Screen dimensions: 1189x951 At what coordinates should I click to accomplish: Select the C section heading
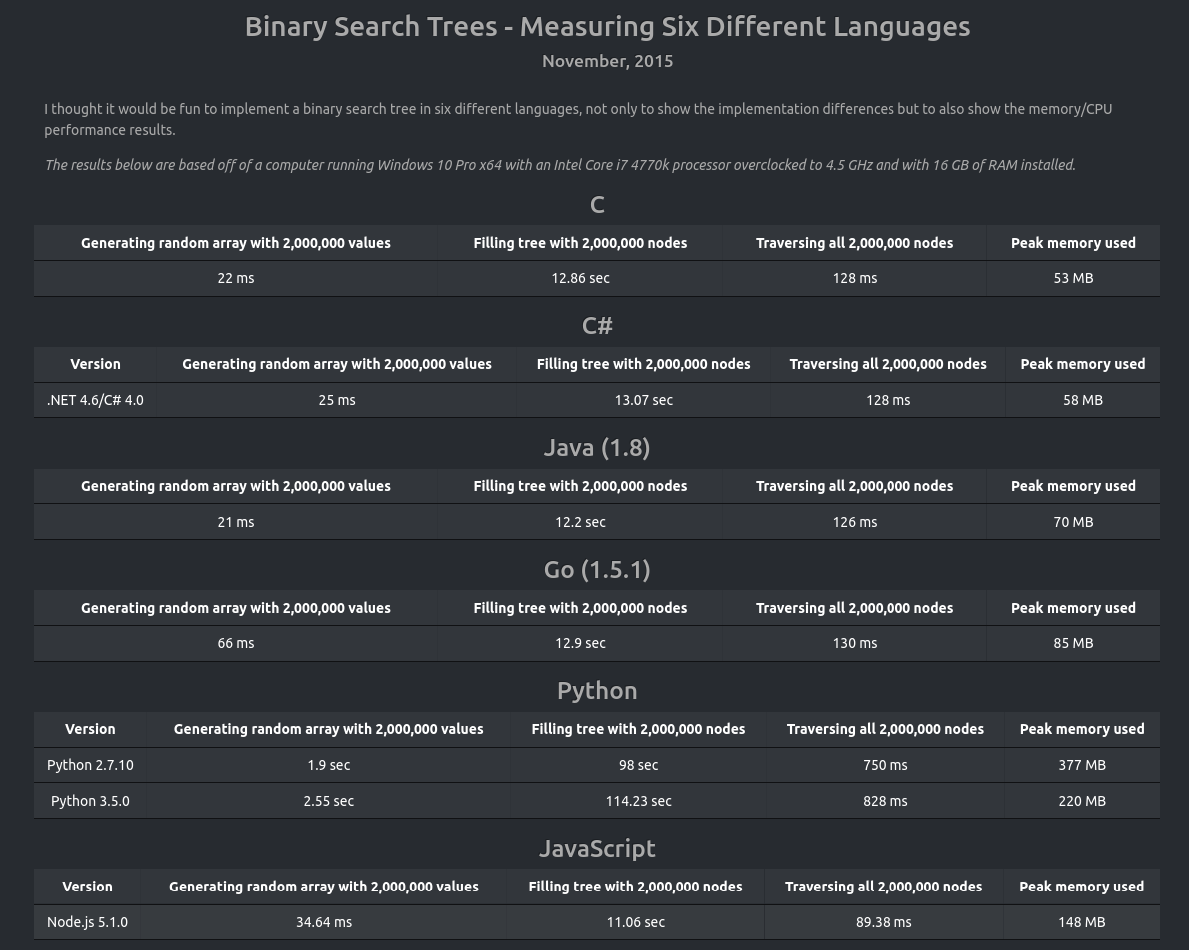point(597,205)
